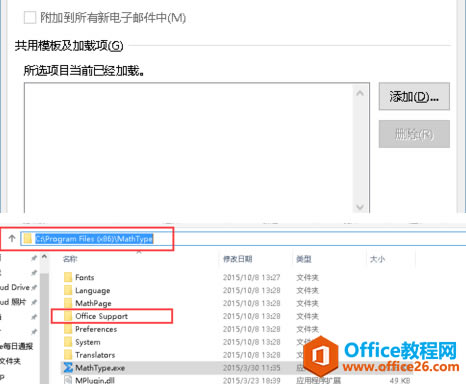Click the Office Support folder name
Viewport: 466px width, 384px height.
102,316
